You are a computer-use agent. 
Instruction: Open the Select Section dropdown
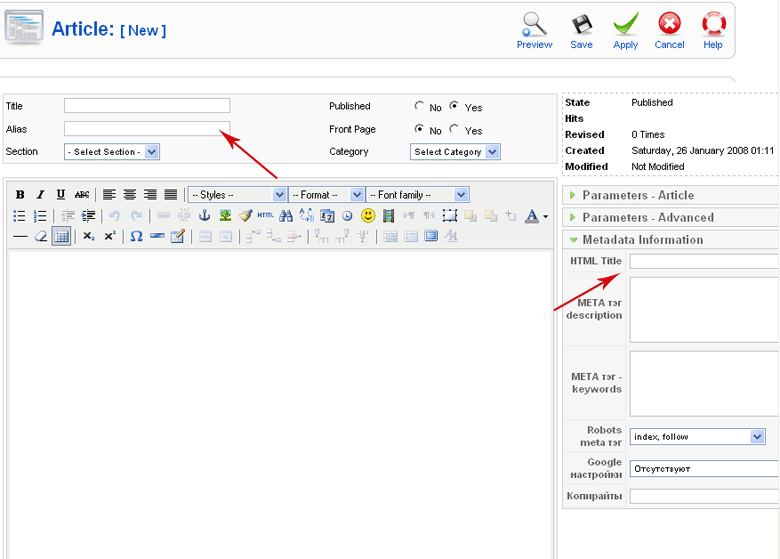pyautogui.click(x=112, y=152)
